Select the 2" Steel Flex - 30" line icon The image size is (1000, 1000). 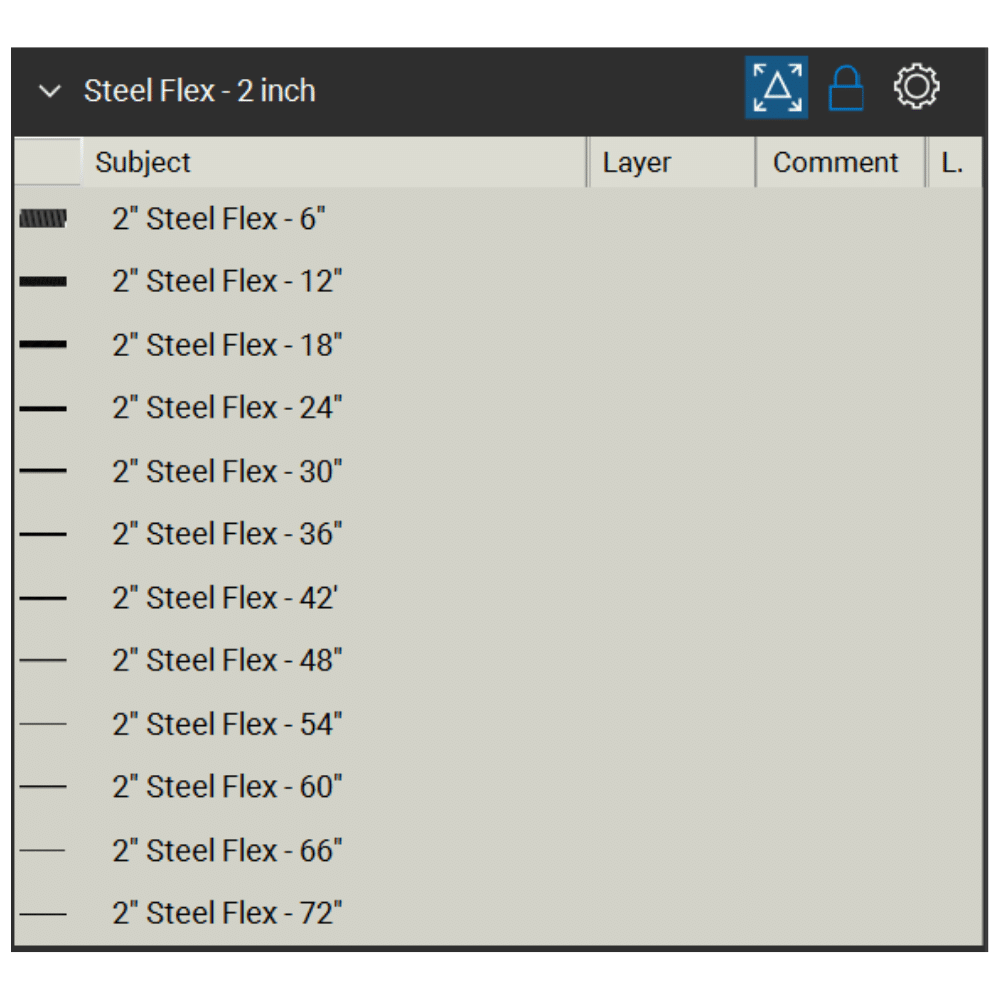tap(43, 471)
